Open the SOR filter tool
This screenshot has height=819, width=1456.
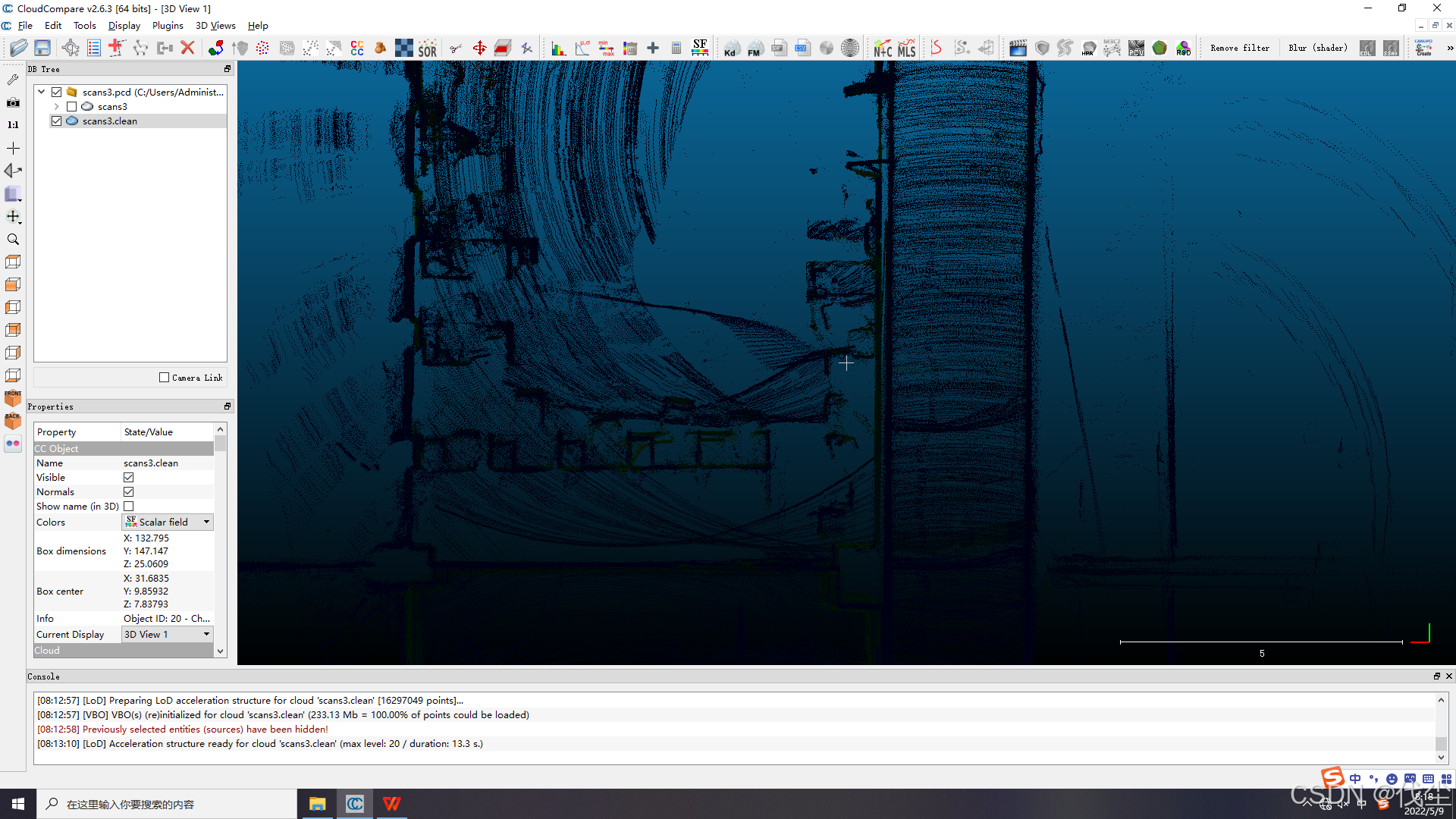[x=428, y=49]
